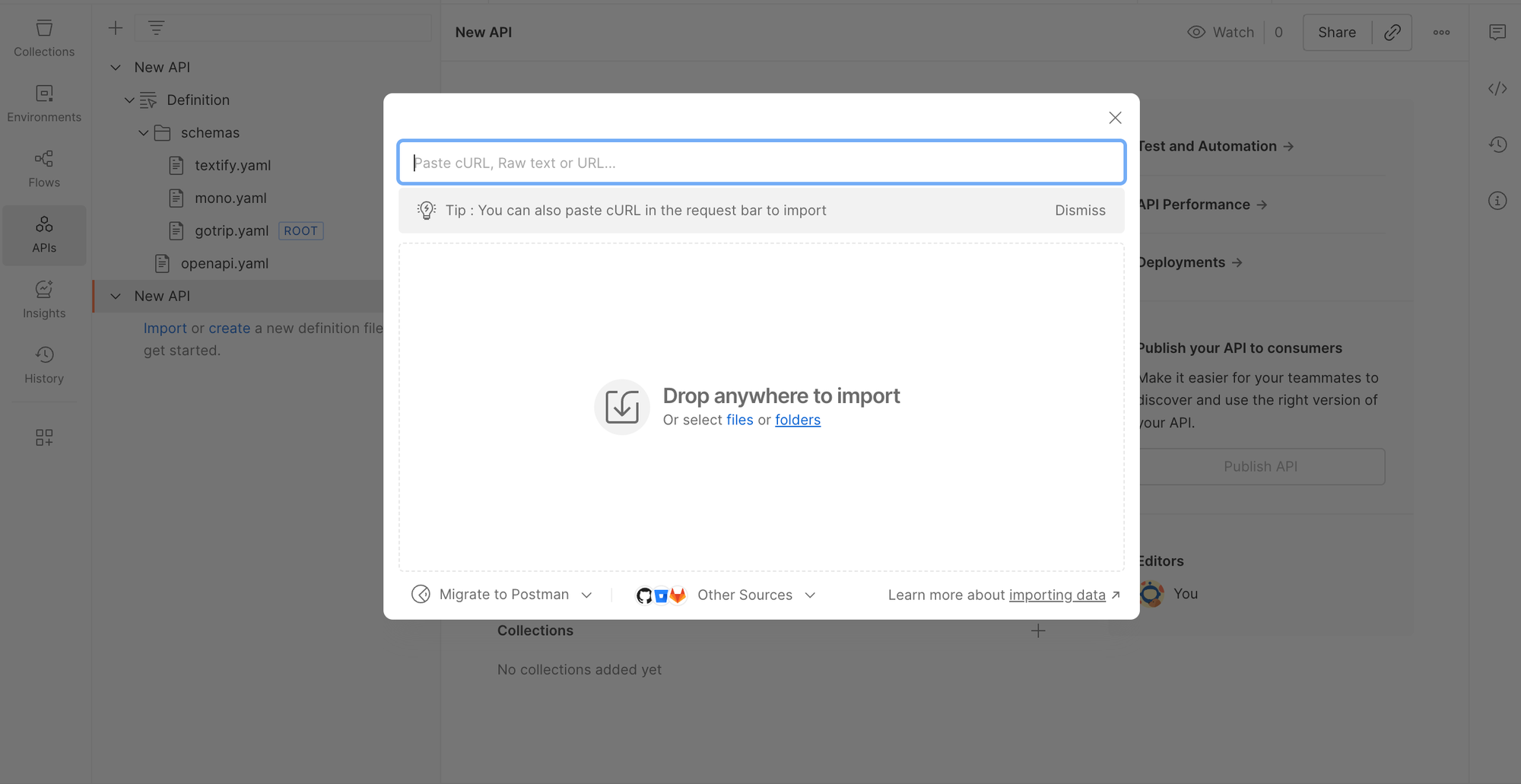The height and width of the screenshot is (784, 1521).
Task: Open the Insights sidebar panel
Action: tap(44, 300)
